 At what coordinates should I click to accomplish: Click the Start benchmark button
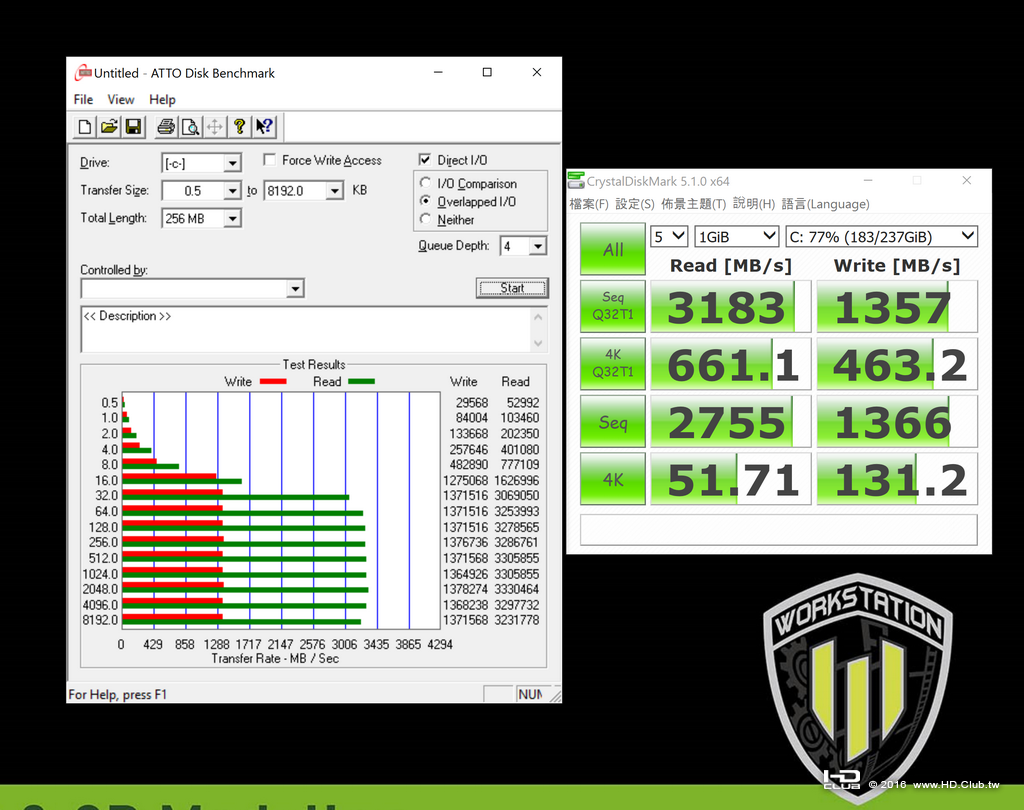tap(512, 288)
